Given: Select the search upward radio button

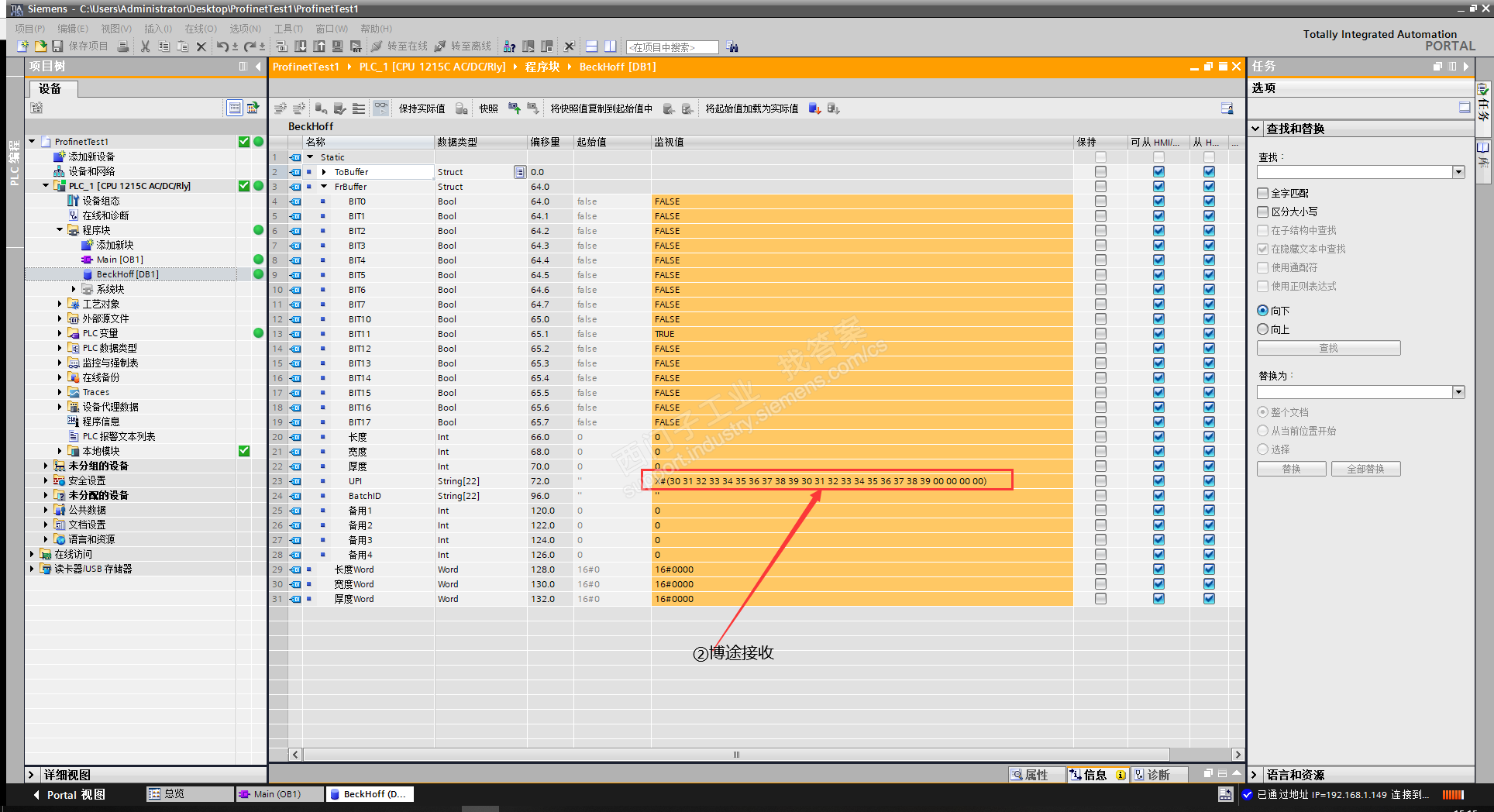Looking at the screenshot, I should point(1263,329).
